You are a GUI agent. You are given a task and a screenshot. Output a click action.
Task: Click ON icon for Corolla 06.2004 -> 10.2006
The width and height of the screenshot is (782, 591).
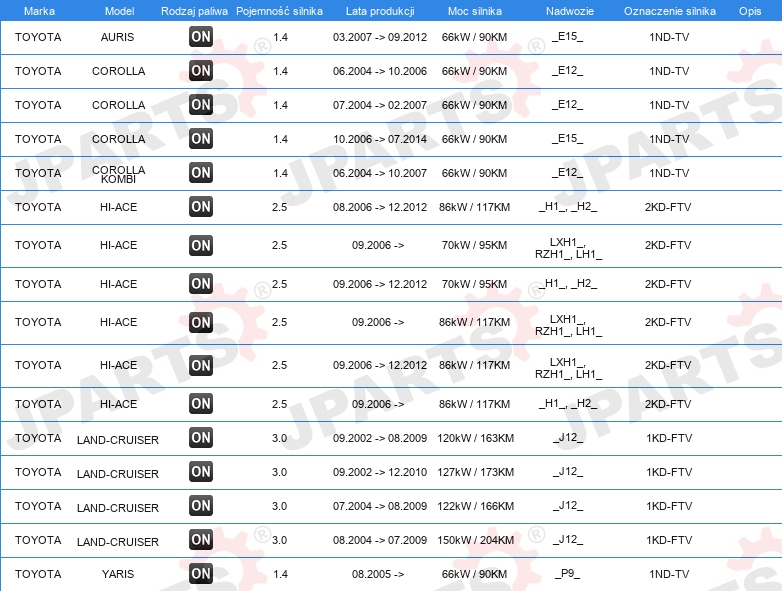click(x=201, y=71)
